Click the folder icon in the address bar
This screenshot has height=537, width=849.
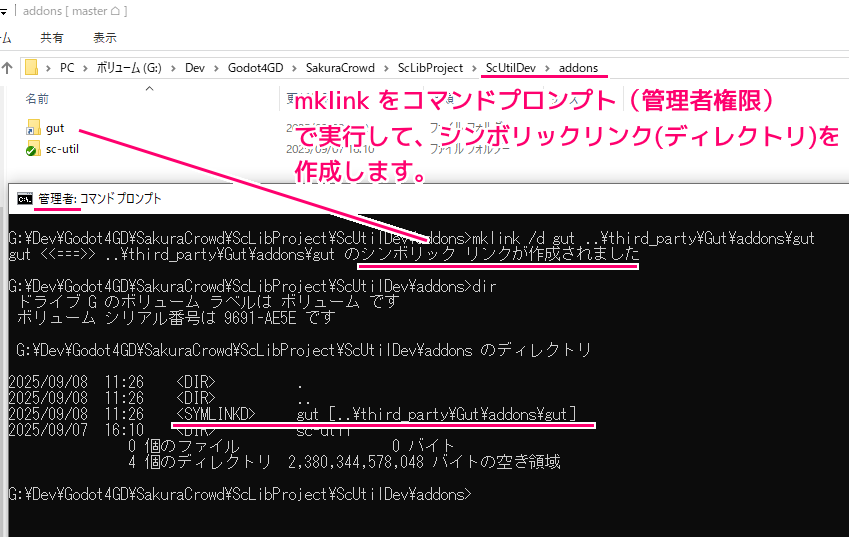pyautogui.click(x=31, y=68)
